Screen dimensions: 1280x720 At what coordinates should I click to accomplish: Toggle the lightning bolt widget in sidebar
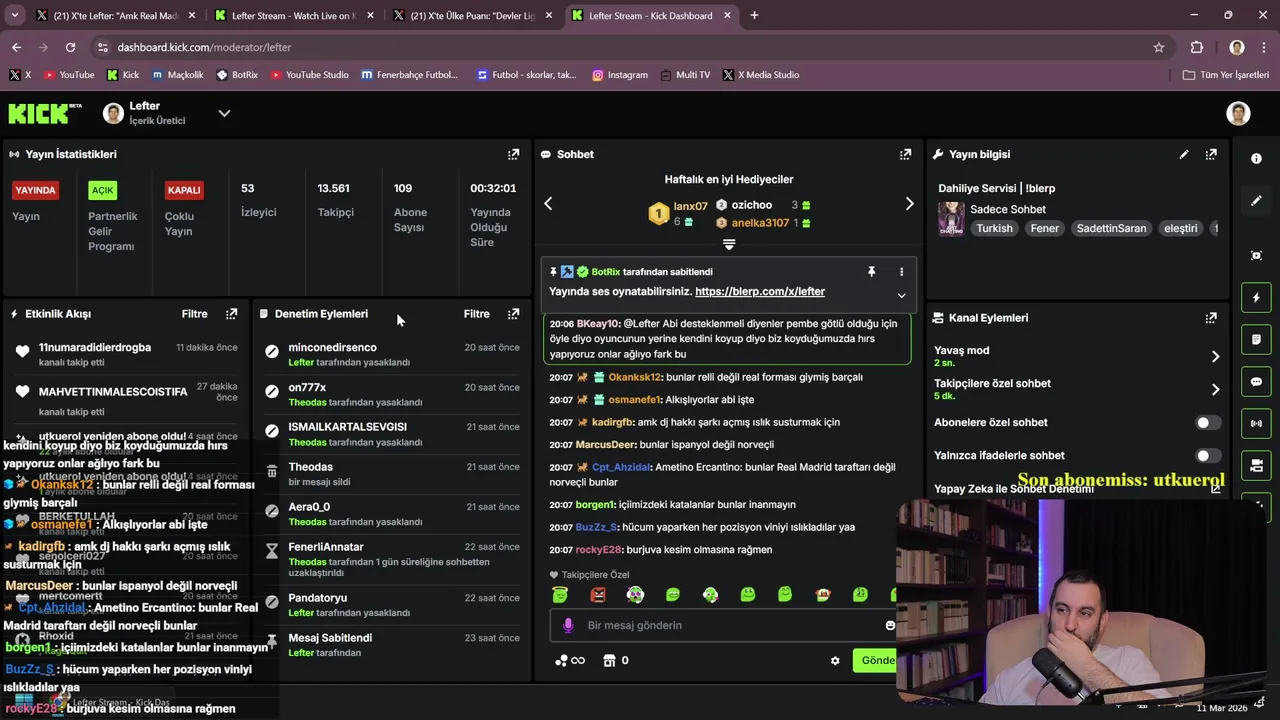1256,298
